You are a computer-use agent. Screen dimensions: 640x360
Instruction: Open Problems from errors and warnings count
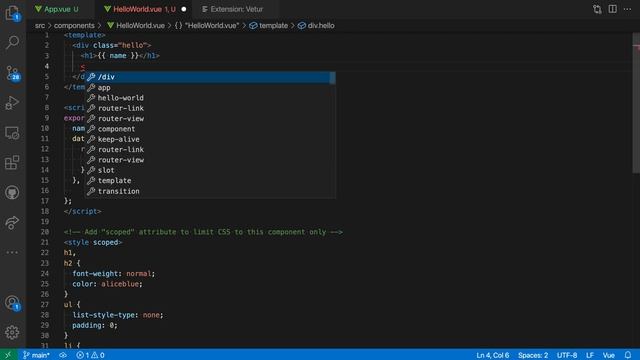pos(90,355)
